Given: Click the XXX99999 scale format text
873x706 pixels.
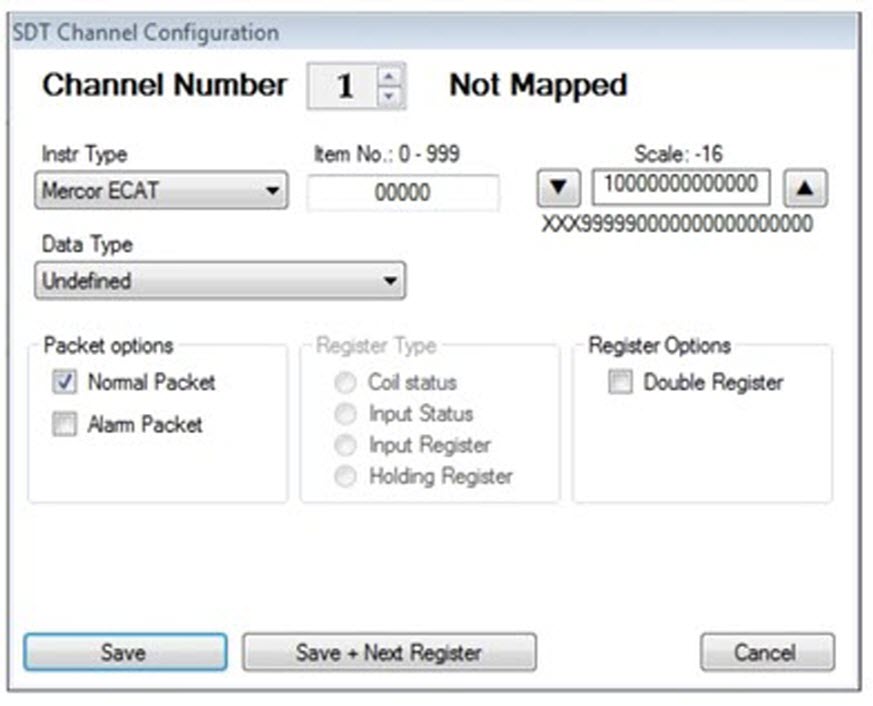Looking at the screenshot, I should point(678,224).
